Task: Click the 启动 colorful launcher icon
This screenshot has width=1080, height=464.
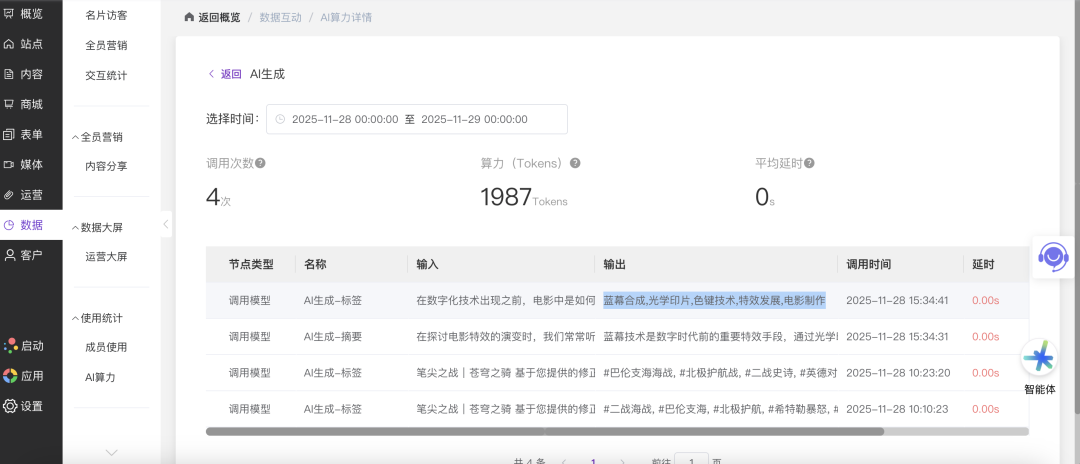Action: 10,346
